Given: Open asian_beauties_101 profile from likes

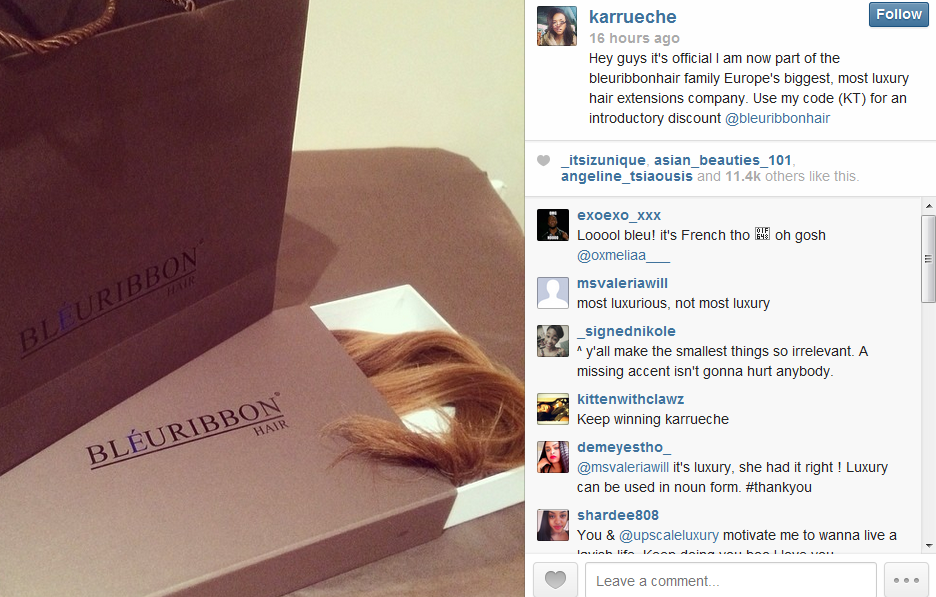Looking at the screenshot, I should pyautogui.click(x=722, y=160).
